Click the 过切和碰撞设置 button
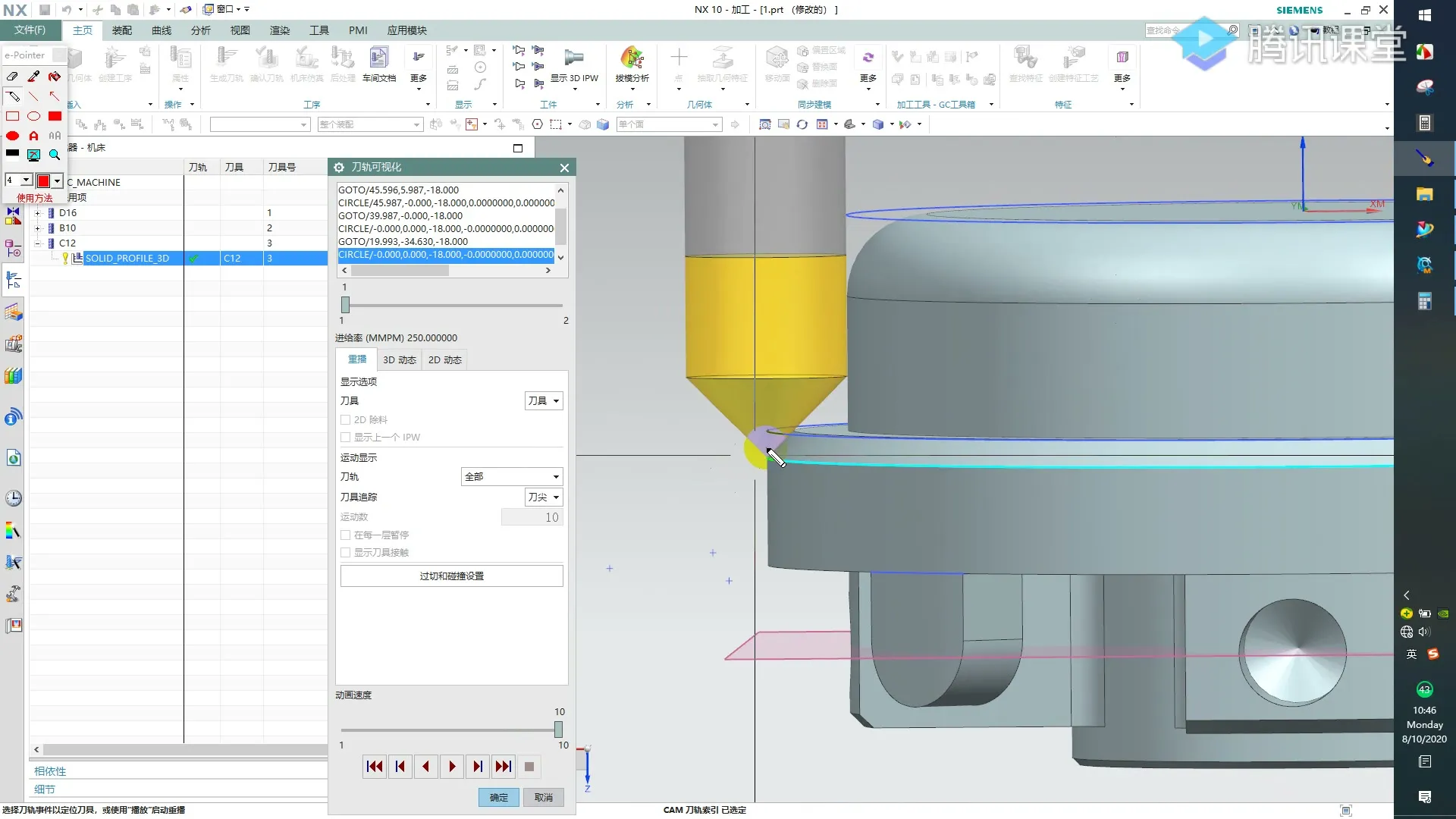1456x819 pixels. (x=451, y=576)
